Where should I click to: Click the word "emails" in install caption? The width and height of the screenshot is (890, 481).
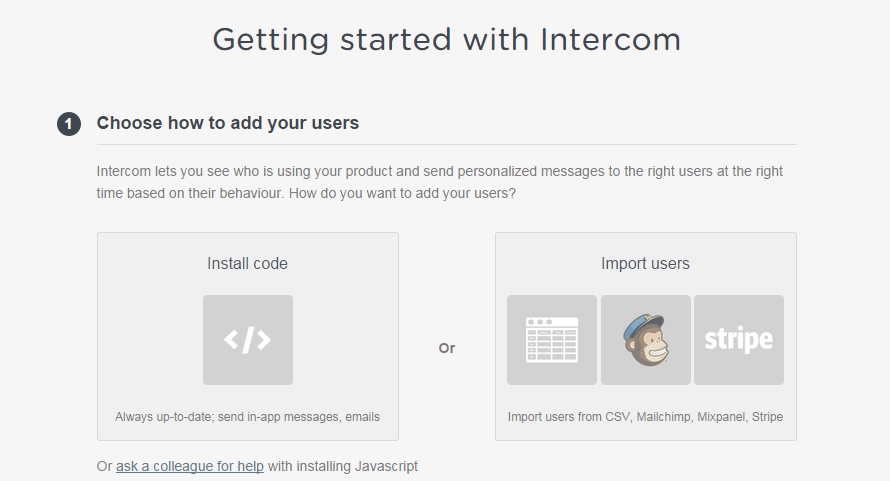pyautogui.click(x=360, y=416)
